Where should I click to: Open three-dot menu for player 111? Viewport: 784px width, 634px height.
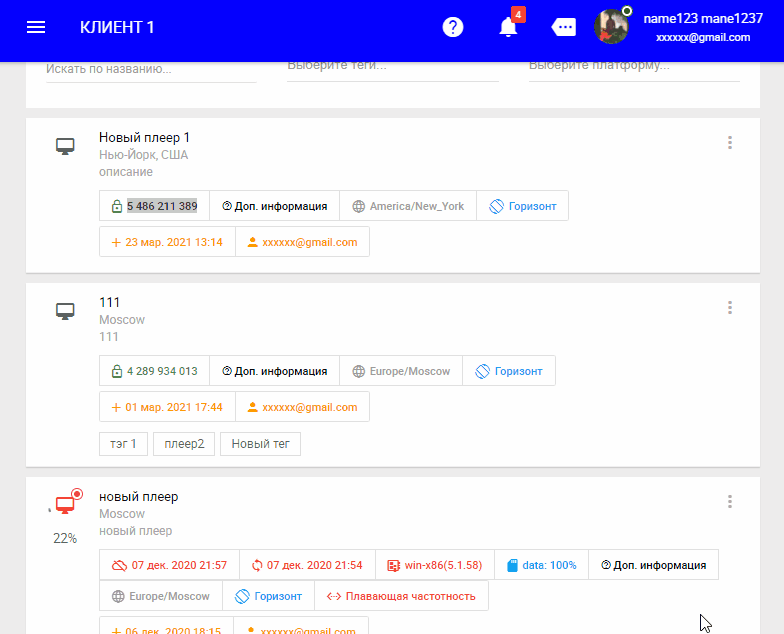730,307
